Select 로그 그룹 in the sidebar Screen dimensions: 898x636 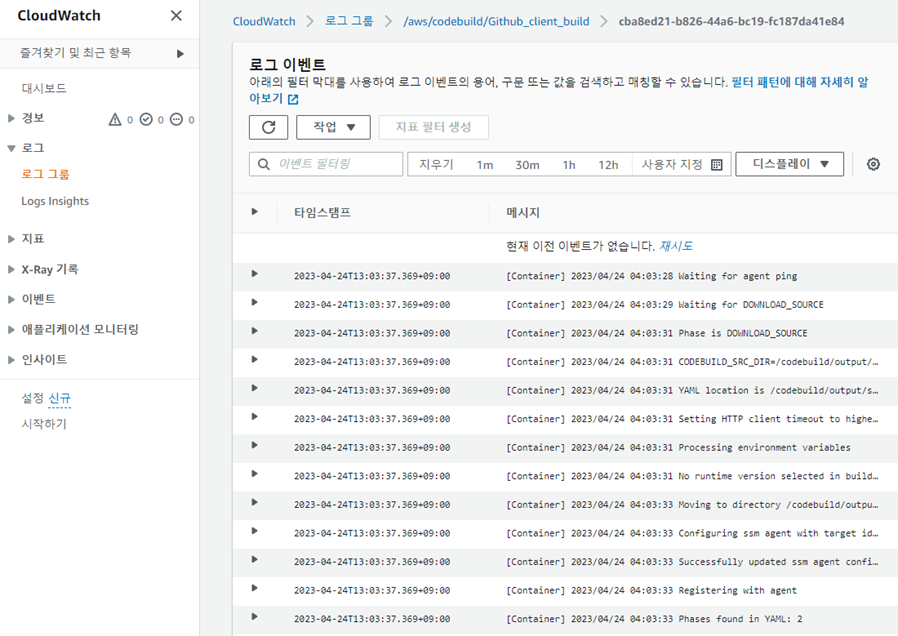click(x=45, y=174)
